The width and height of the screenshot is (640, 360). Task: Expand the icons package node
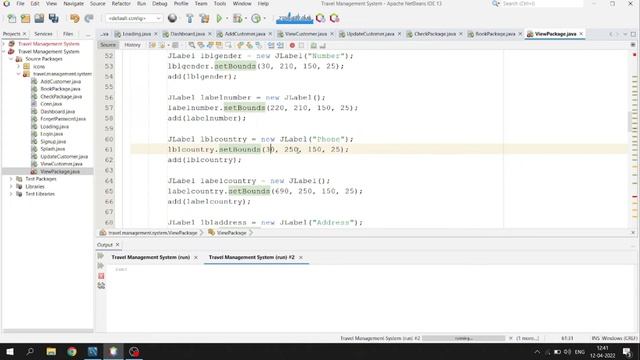pos(18,67)
